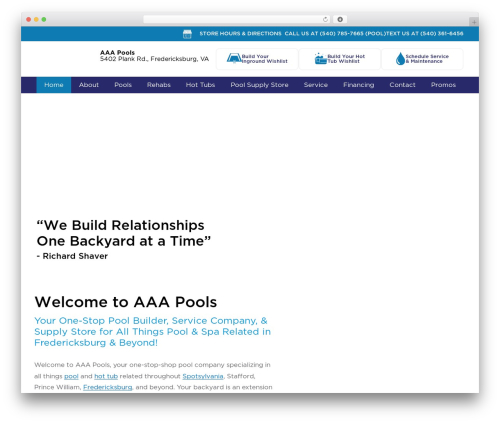Select the Home menu item
This screenshot has height=423, width=500.
pos(54,85)
